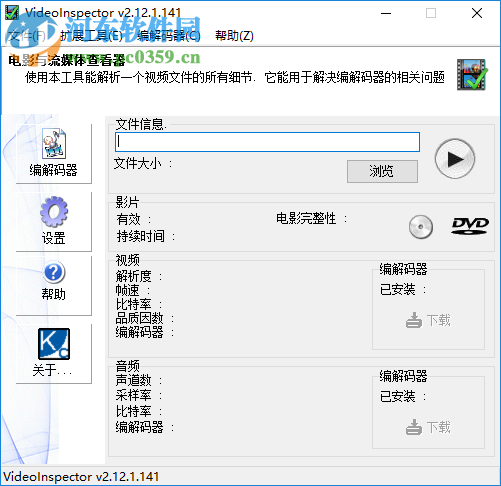Click the 浏览 browse button
501x486 pixels.
tap(382, 171)
